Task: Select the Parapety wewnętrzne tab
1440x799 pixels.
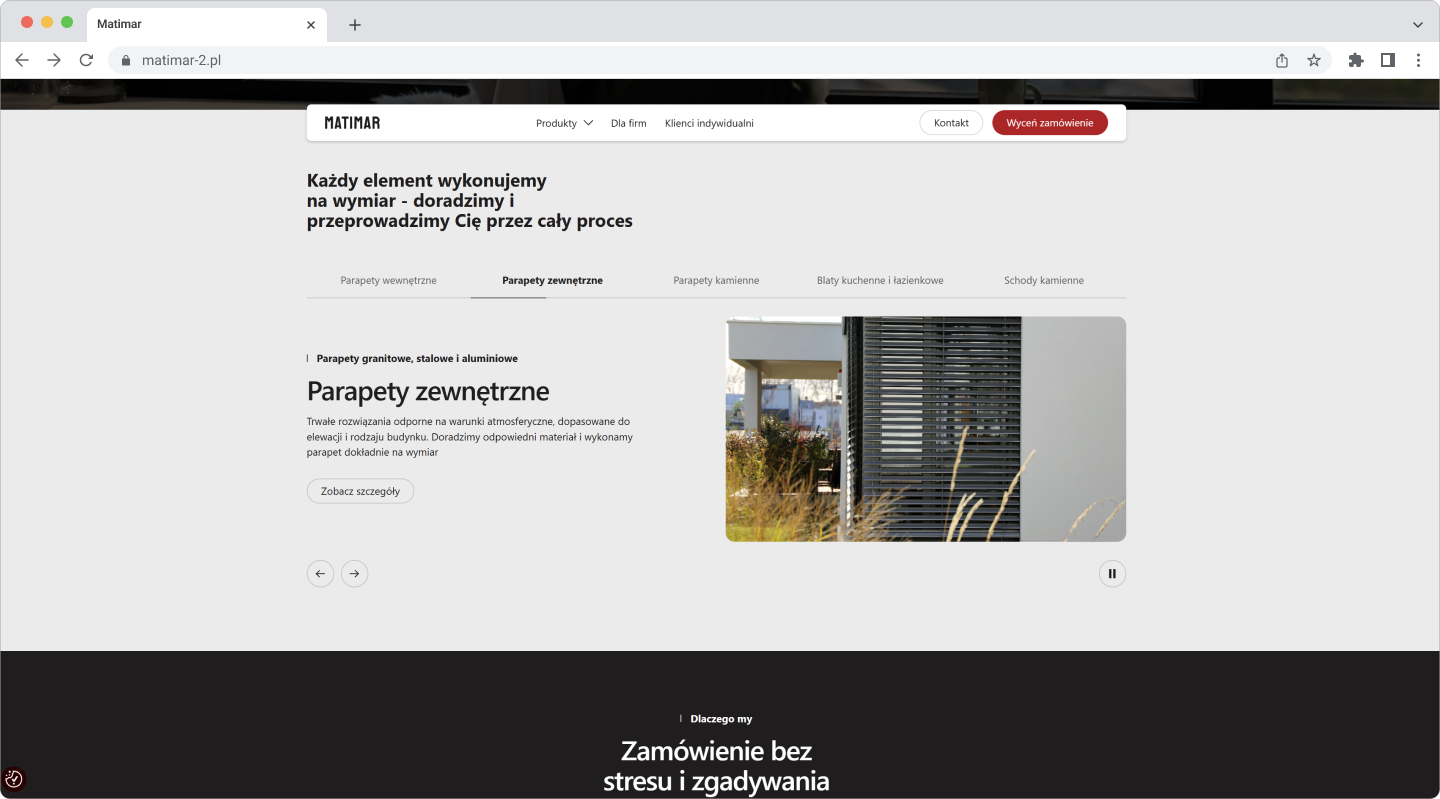Action: 388,281
